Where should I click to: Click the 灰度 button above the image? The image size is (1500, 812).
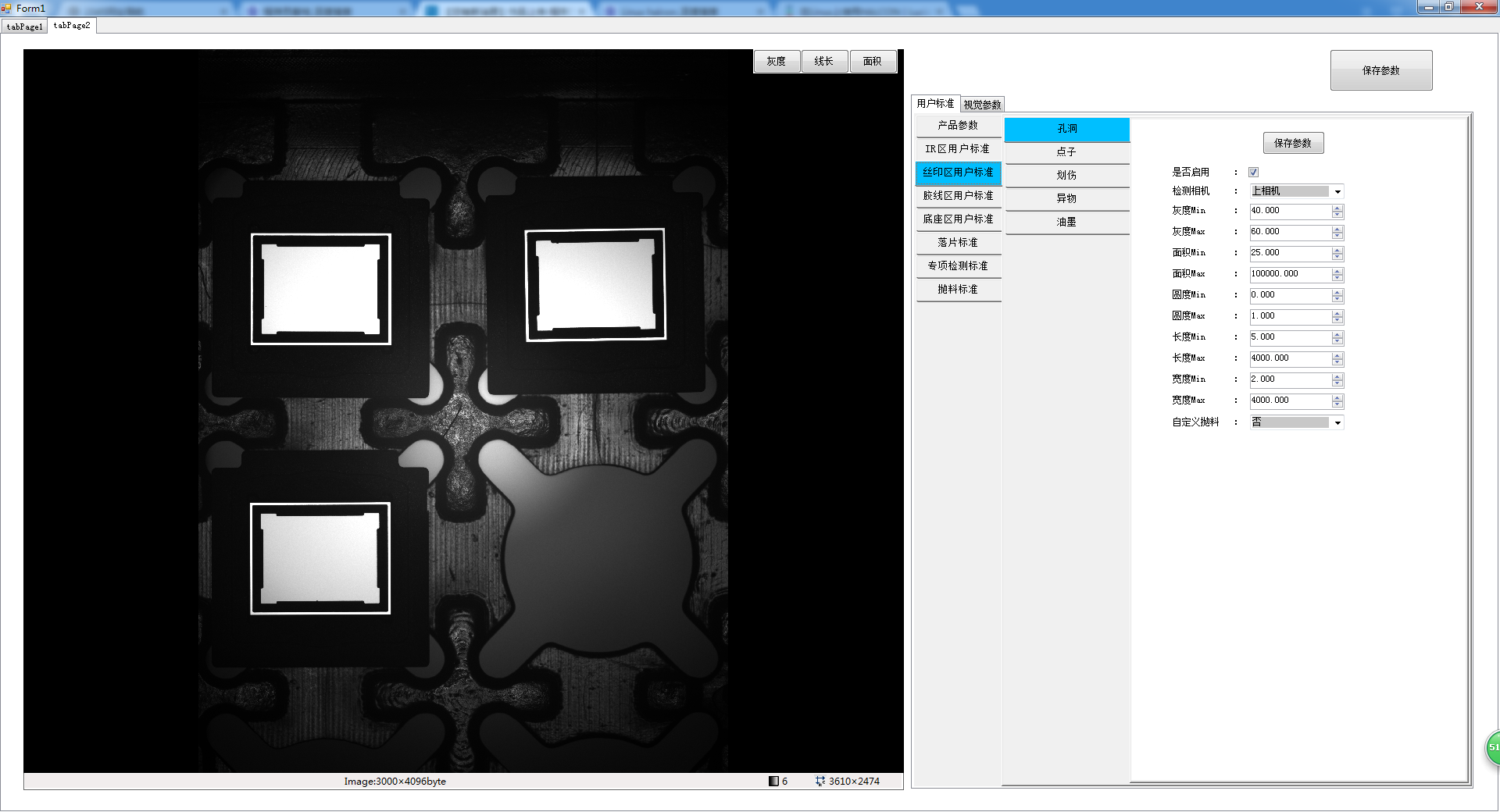777,61
